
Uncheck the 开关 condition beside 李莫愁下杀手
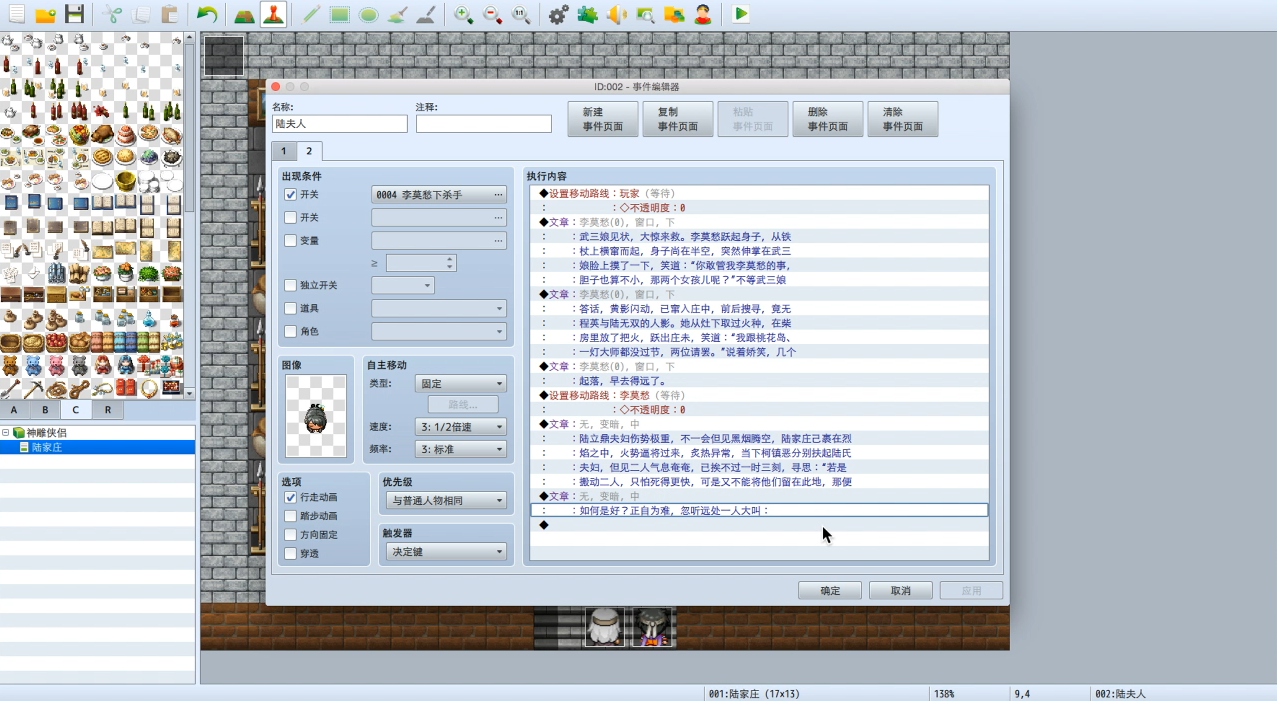[291, 195]
